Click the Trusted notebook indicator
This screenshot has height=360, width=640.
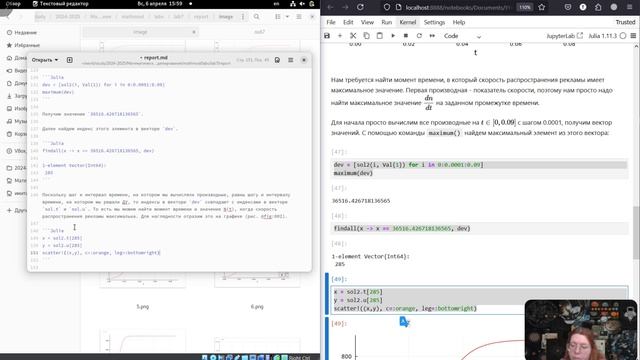[625, 22]
